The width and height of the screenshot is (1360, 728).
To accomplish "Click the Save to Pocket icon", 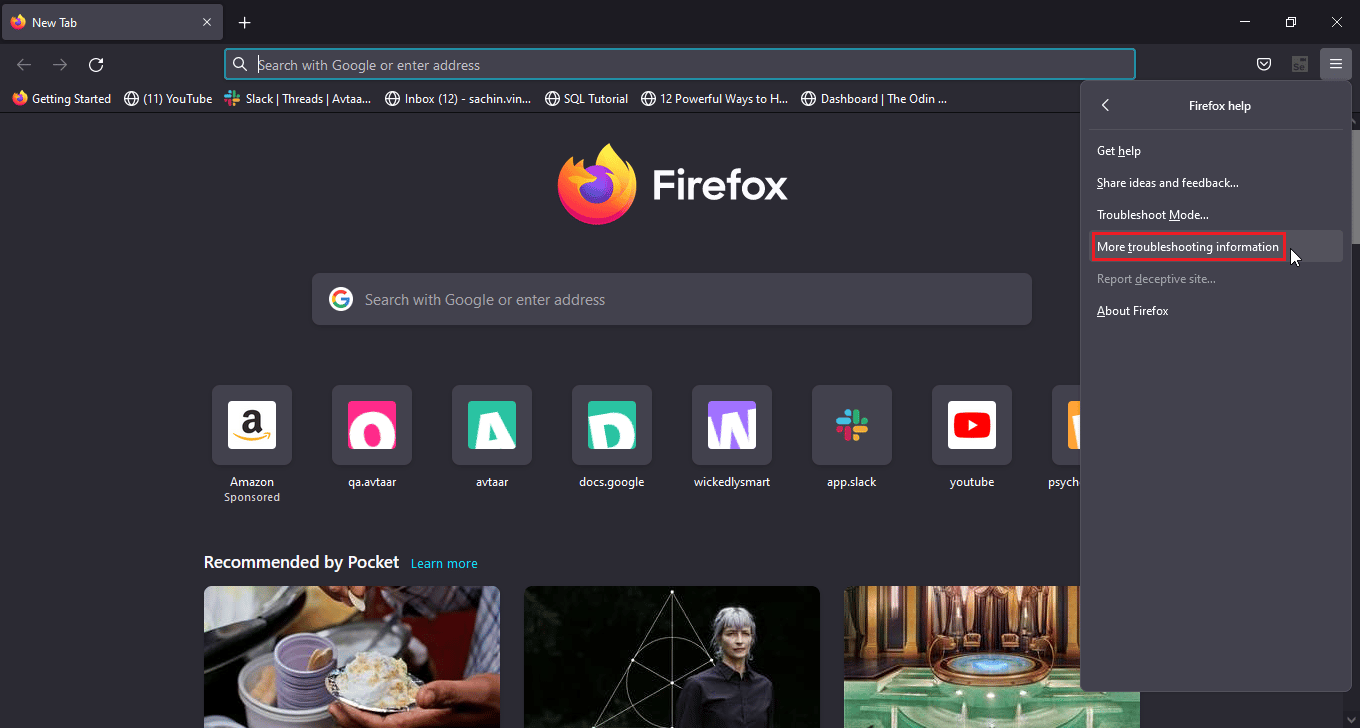I will (1264, 64).
